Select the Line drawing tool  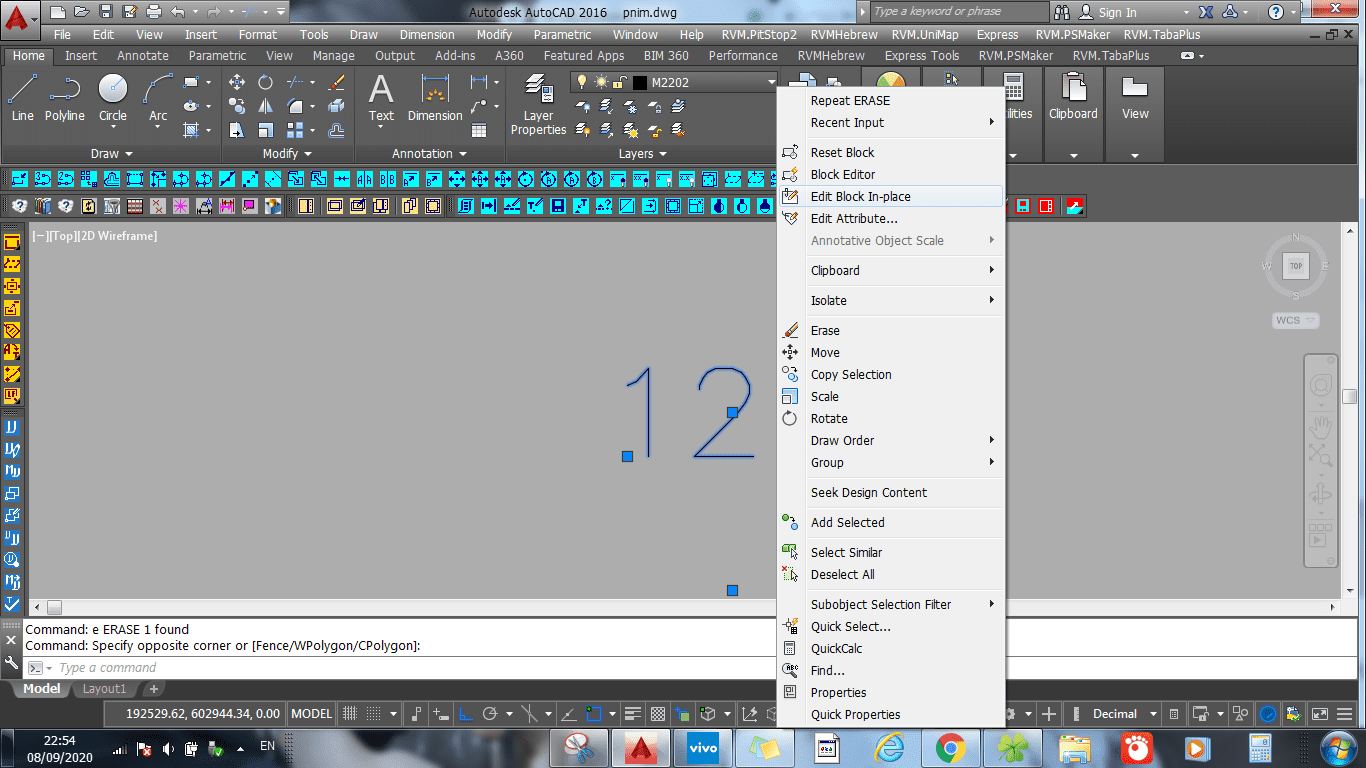[x=22, y=98]
